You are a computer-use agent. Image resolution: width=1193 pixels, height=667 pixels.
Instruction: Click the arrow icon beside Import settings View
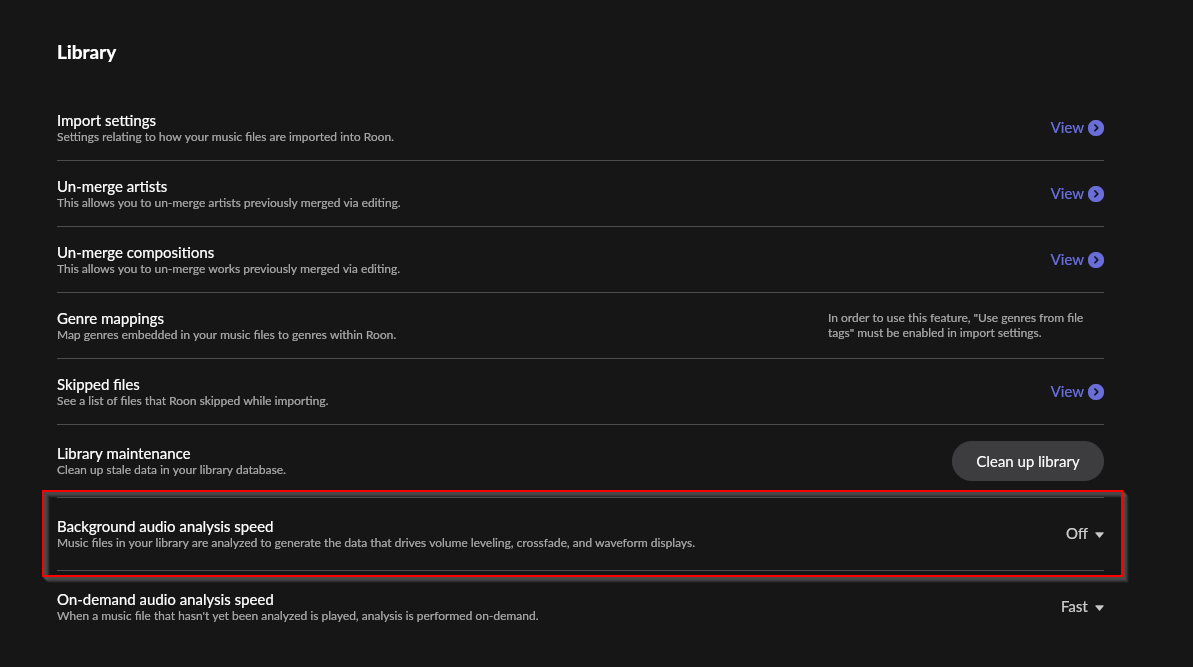1097,127
